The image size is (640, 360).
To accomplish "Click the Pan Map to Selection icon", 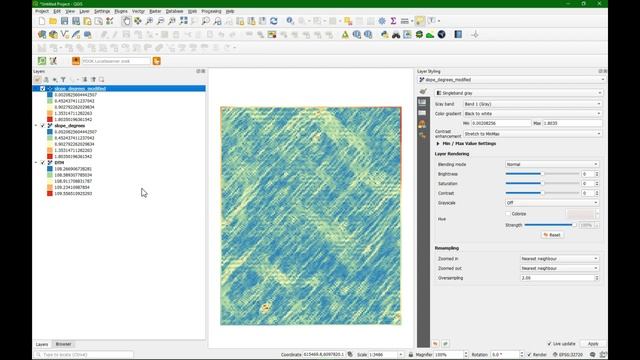I will click(138, 21).
